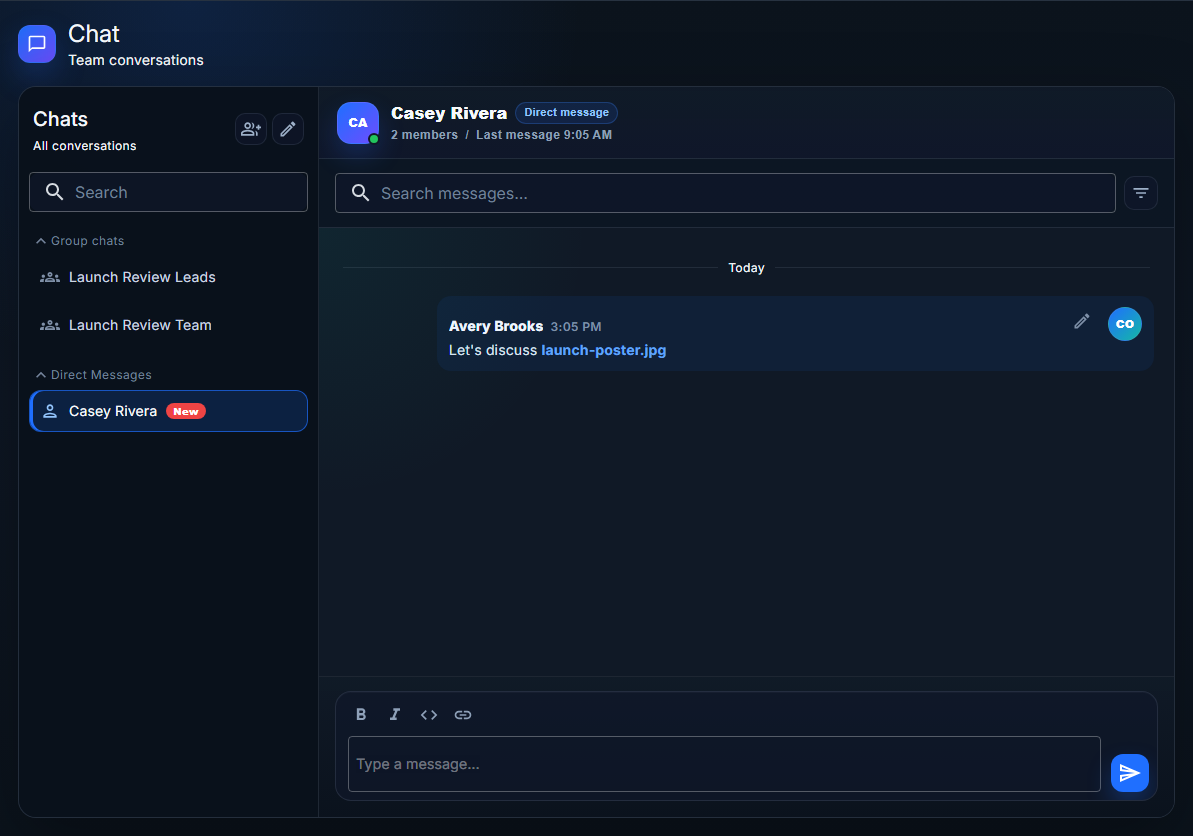Open Launch Review Leads group chat

168,278
